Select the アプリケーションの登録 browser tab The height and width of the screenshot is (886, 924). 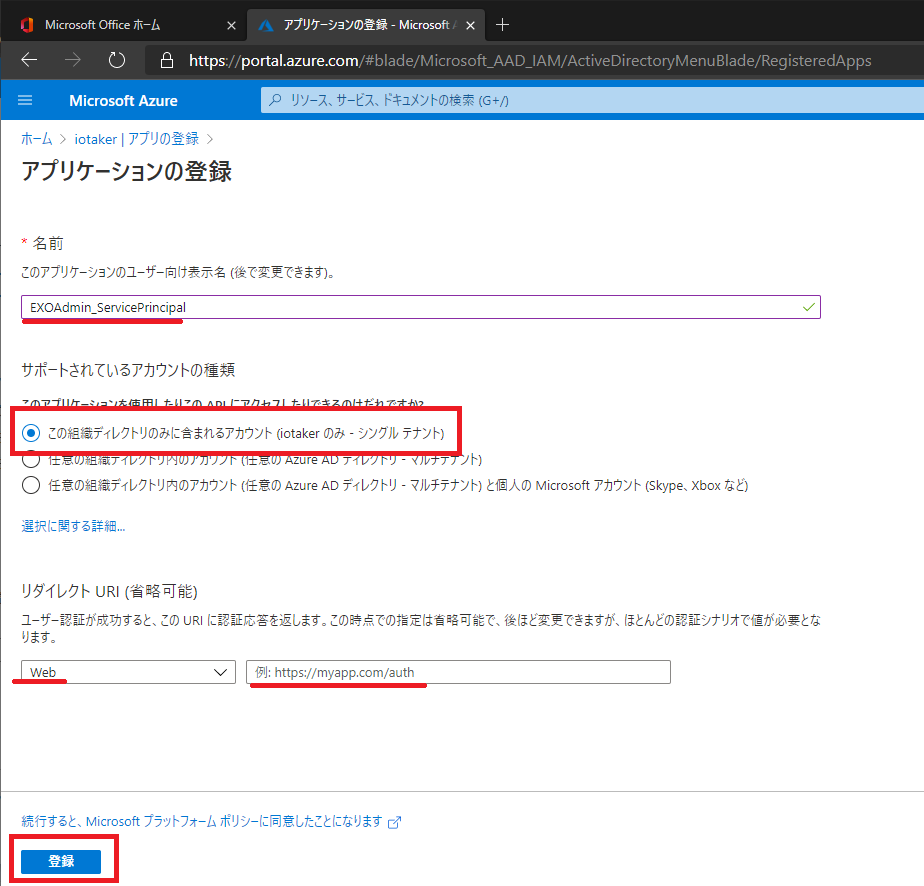click(x=365, y=25)
